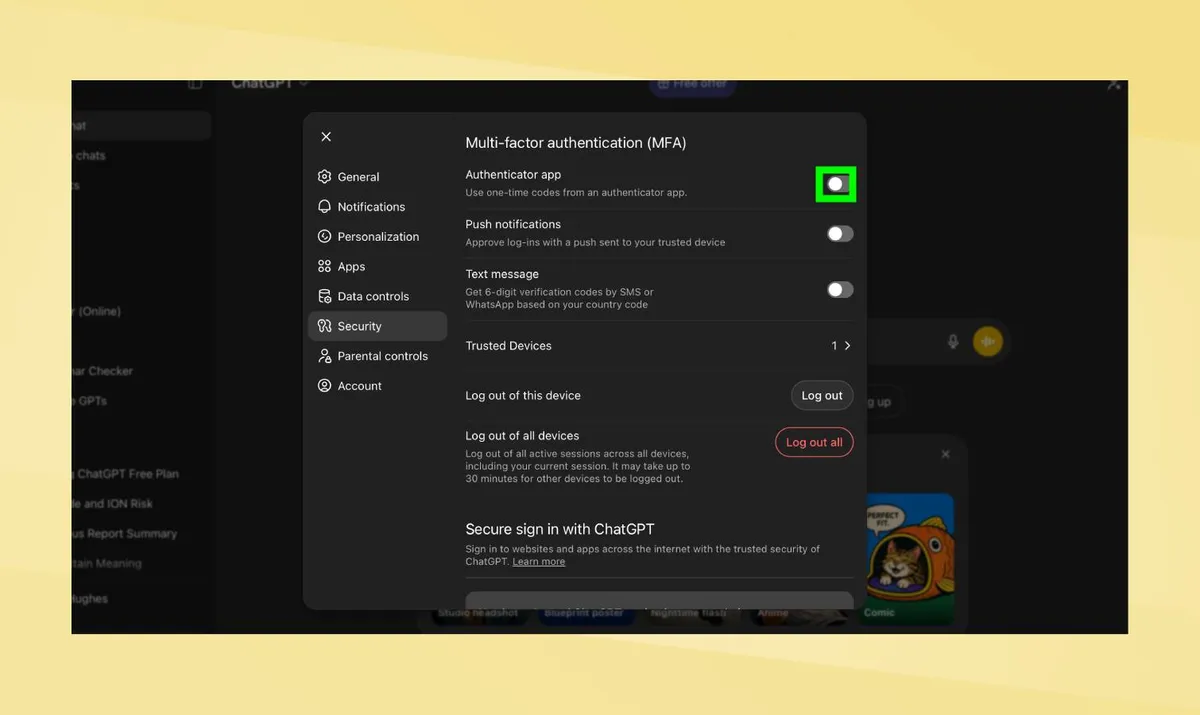This screenshot has width=1200, height=715.
Task: Click the microphone icon in chat box
Action: (x=954, y=342)
